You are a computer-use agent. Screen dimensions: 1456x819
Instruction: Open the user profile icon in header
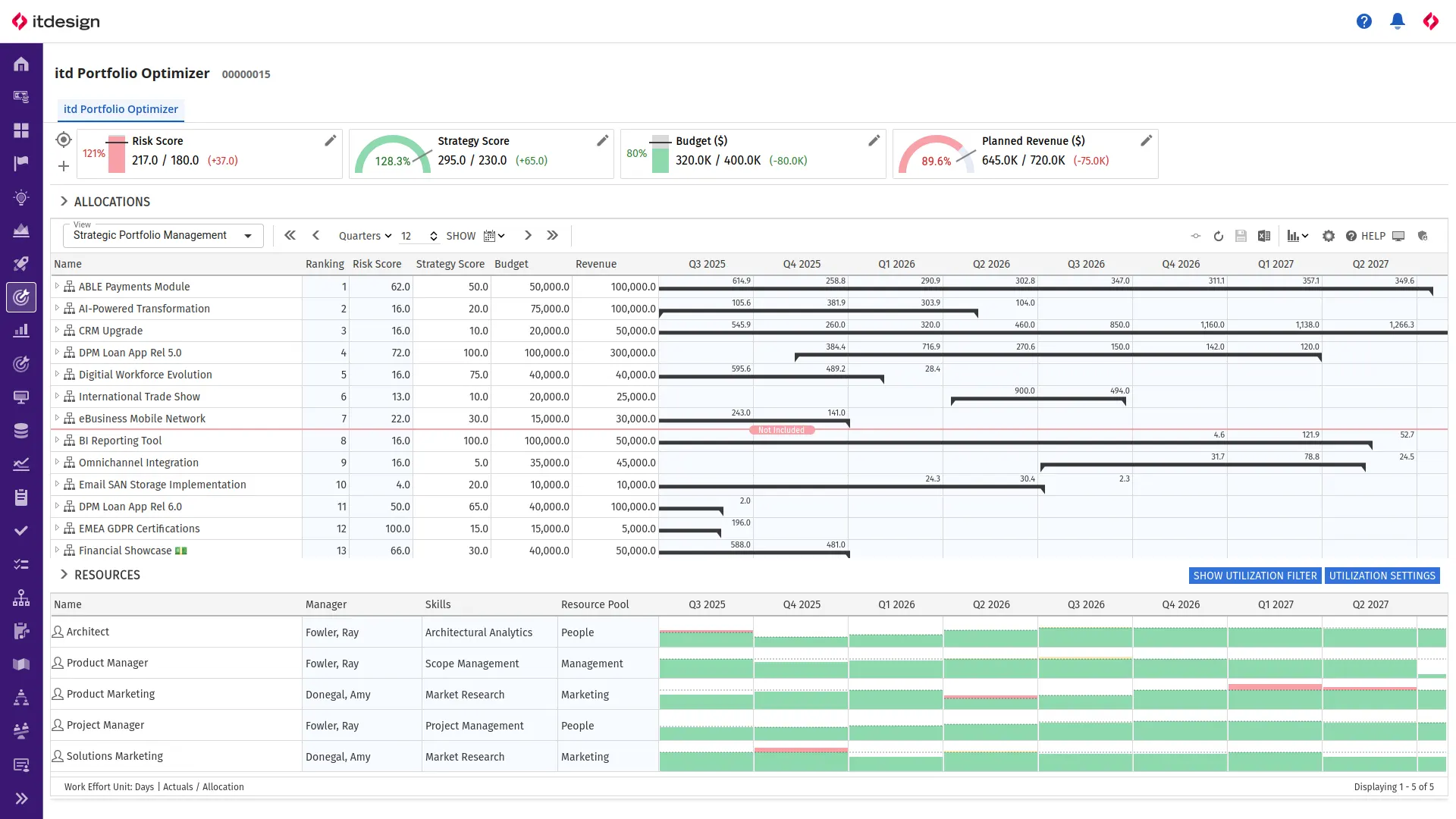[1431, 21]
